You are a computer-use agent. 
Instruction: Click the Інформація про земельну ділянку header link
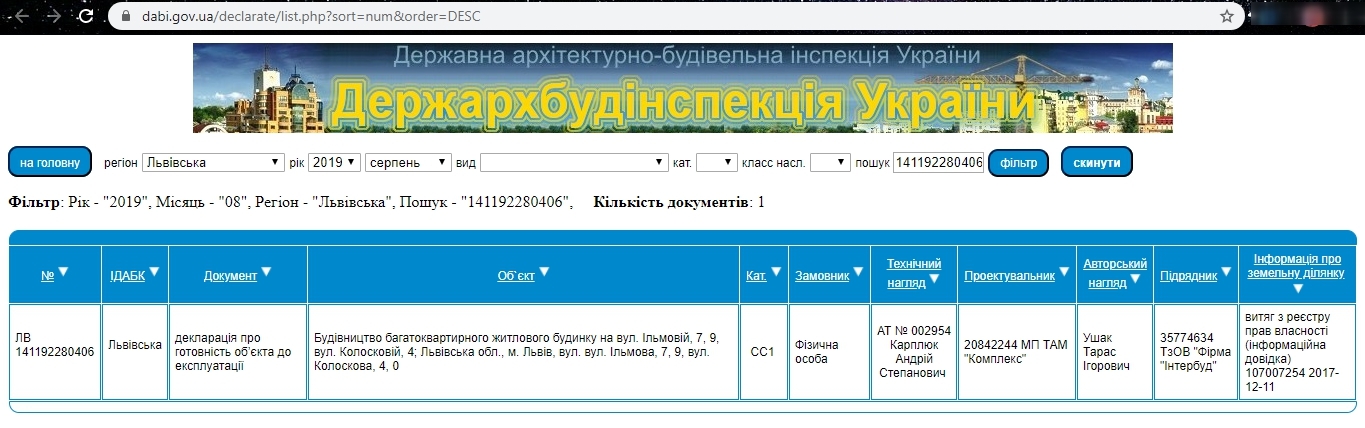tap(1297, 265)
